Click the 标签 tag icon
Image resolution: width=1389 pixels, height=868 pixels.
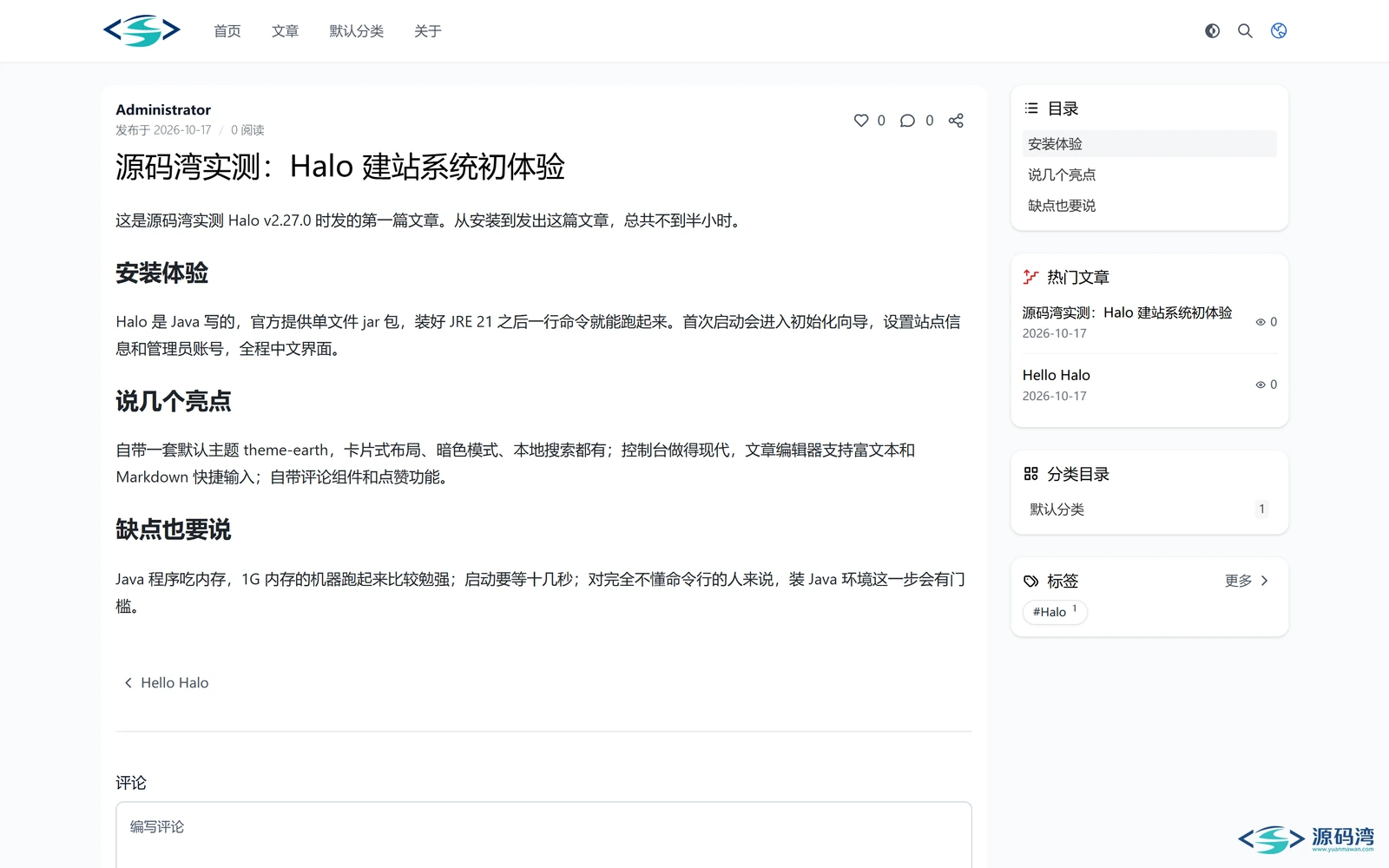(1031, 581)
